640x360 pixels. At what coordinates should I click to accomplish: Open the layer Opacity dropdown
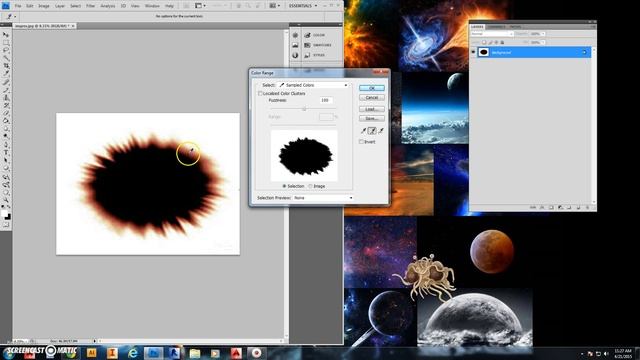pos(542,33)
